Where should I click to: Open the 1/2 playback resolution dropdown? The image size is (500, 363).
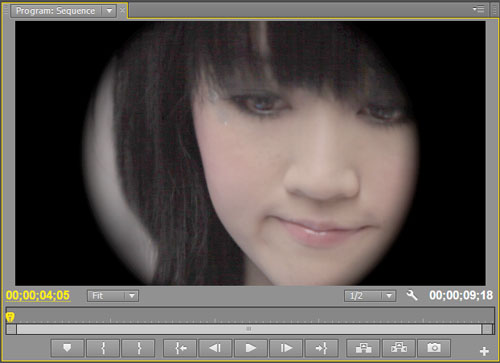(370, 296)
